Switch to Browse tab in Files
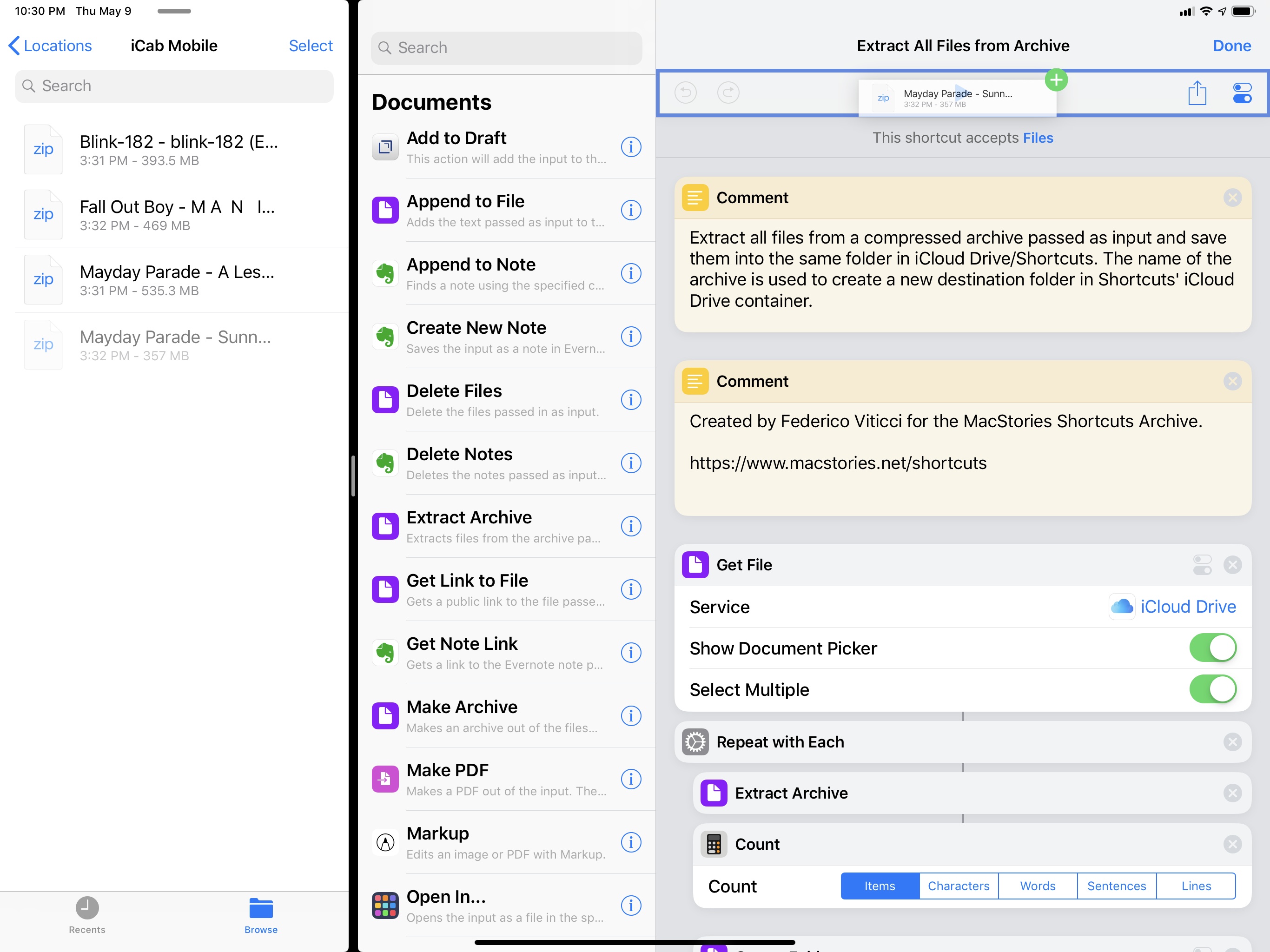This screenshot has height=952, width=1270. pos(261,915)
